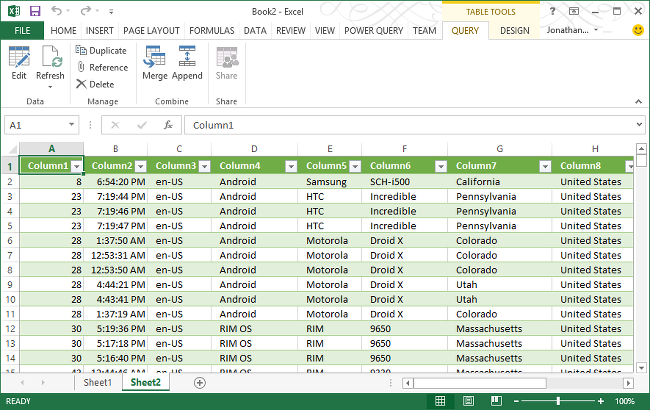The width and height of the screenshot is (650, 410).
Task: Add a new sheet with plus icon
Action: pos(199,382)
